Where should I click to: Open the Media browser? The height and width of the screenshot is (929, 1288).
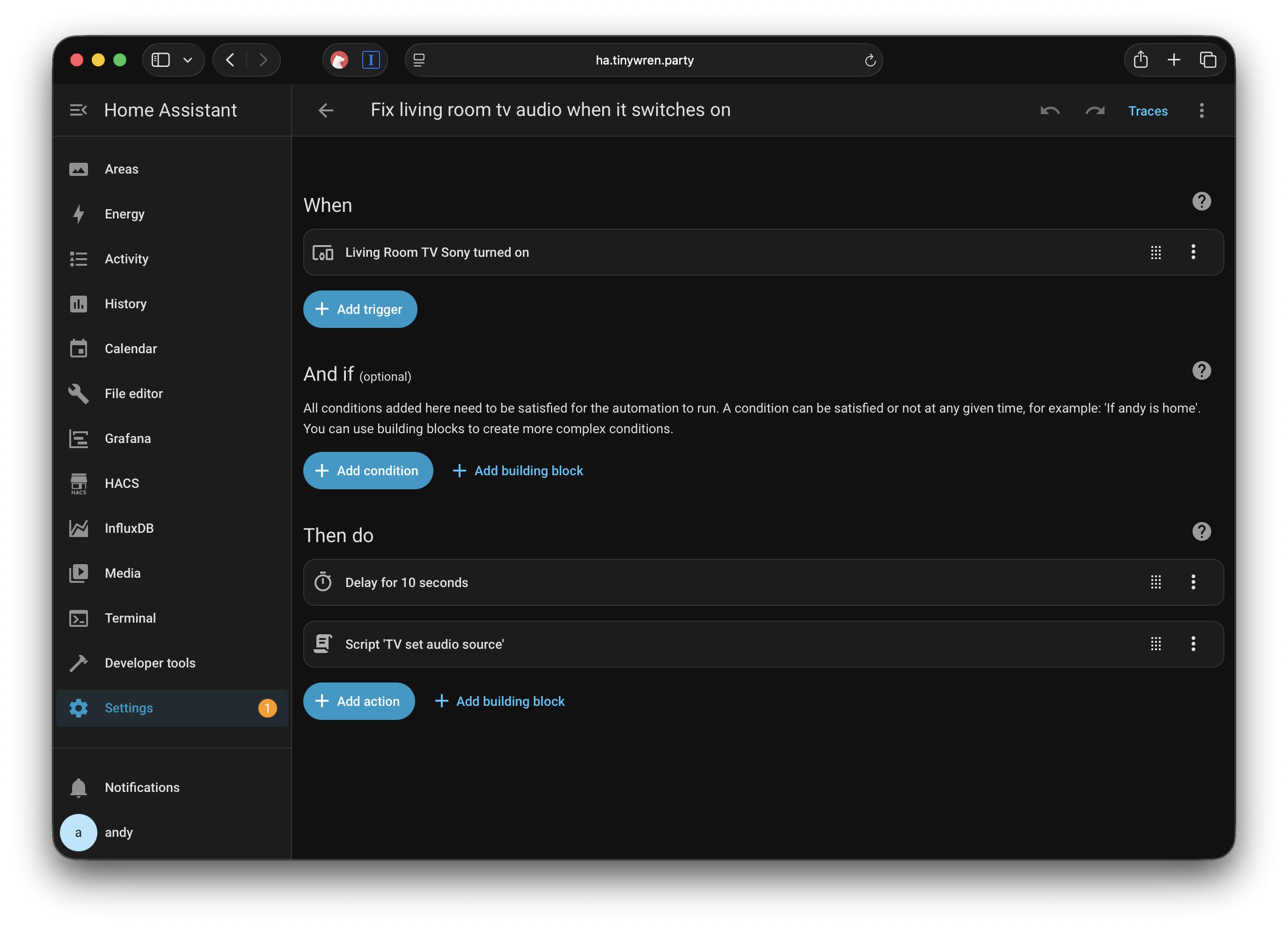point(122,573)
